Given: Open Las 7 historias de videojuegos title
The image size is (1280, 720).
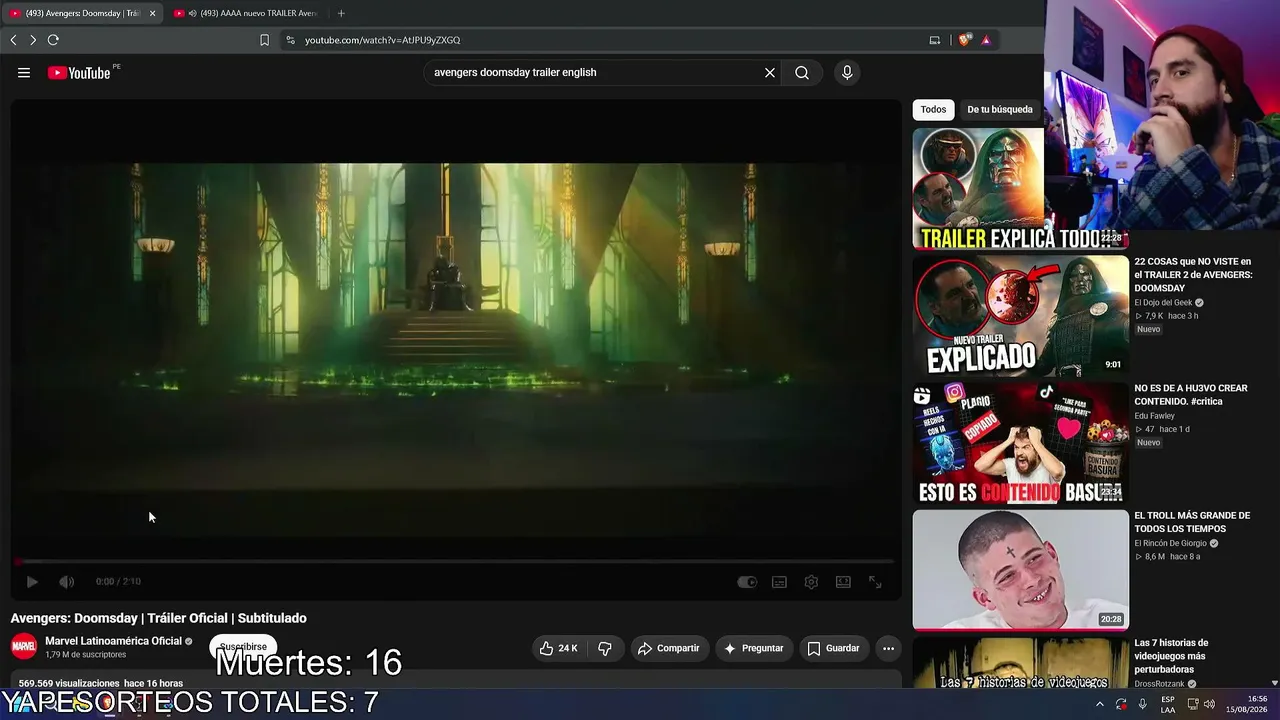Looking at the screenshot, I should 1171,656.
